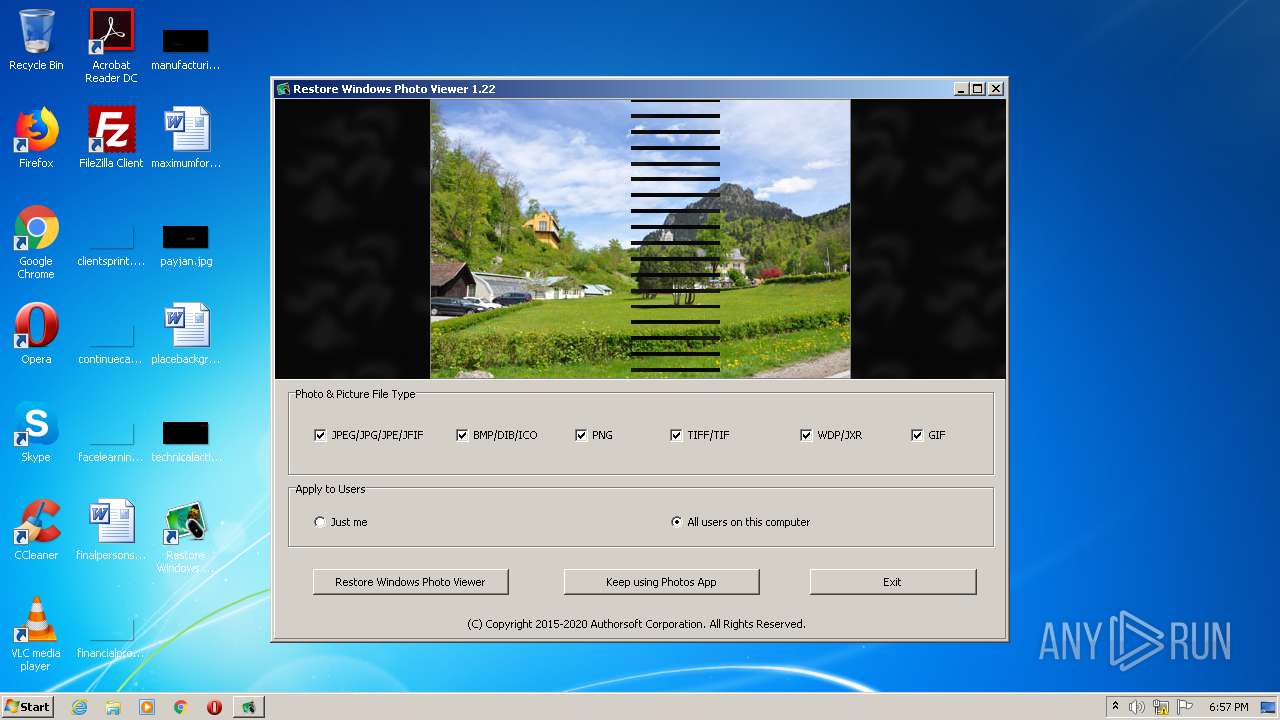Click the window title bar app icon
The width and height of the screenshot is (1280, 720).
283,89
